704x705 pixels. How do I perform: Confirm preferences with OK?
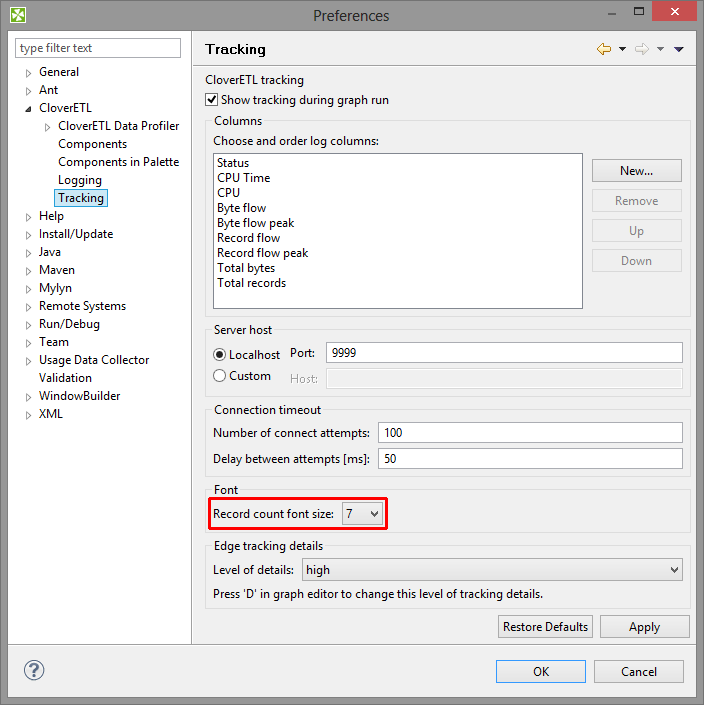[541, 671]
